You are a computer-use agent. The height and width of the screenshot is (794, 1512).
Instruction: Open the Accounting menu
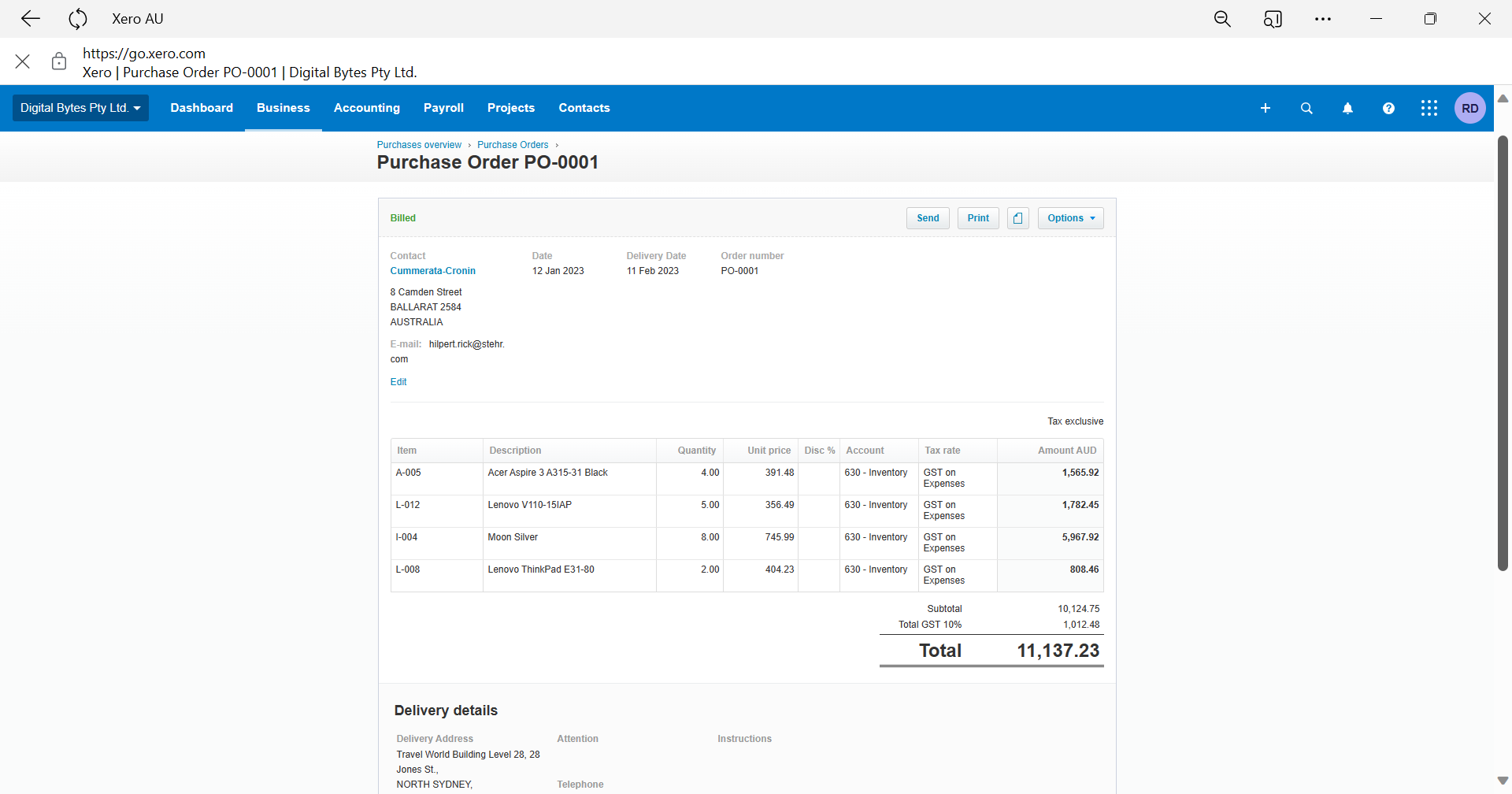pos(367,108)
